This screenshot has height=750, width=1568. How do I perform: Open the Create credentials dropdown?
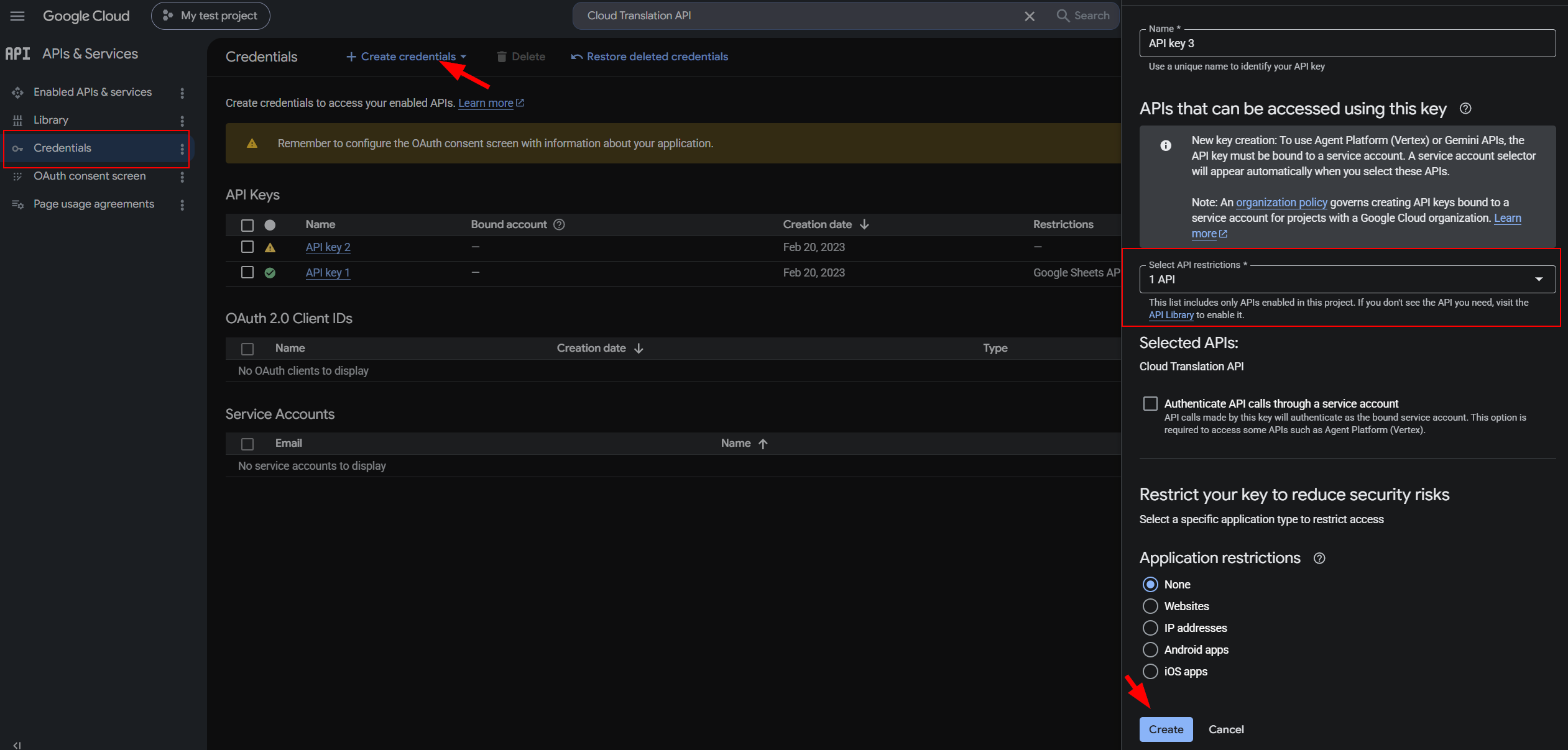(x=406, y=57)
